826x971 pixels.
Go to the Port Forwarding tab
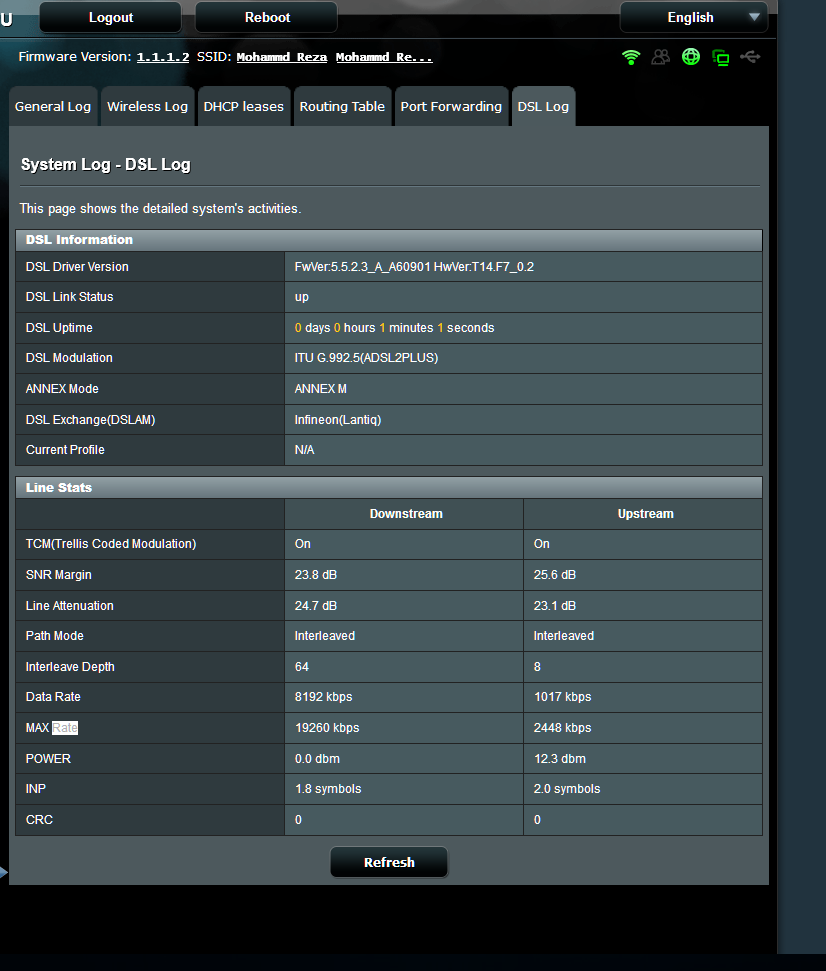pos(451,107)
